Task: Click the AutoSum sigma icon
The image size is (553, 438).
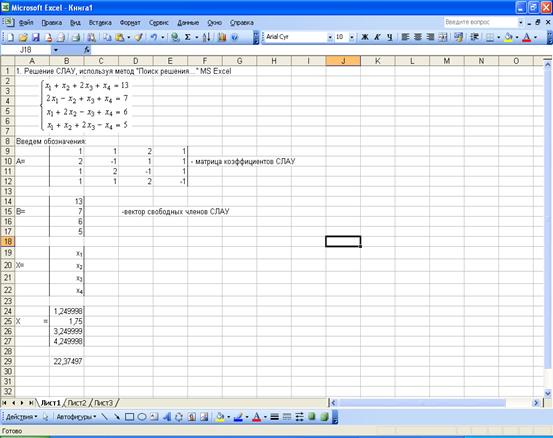Action: pyautogui.click(x=188, y=37)
